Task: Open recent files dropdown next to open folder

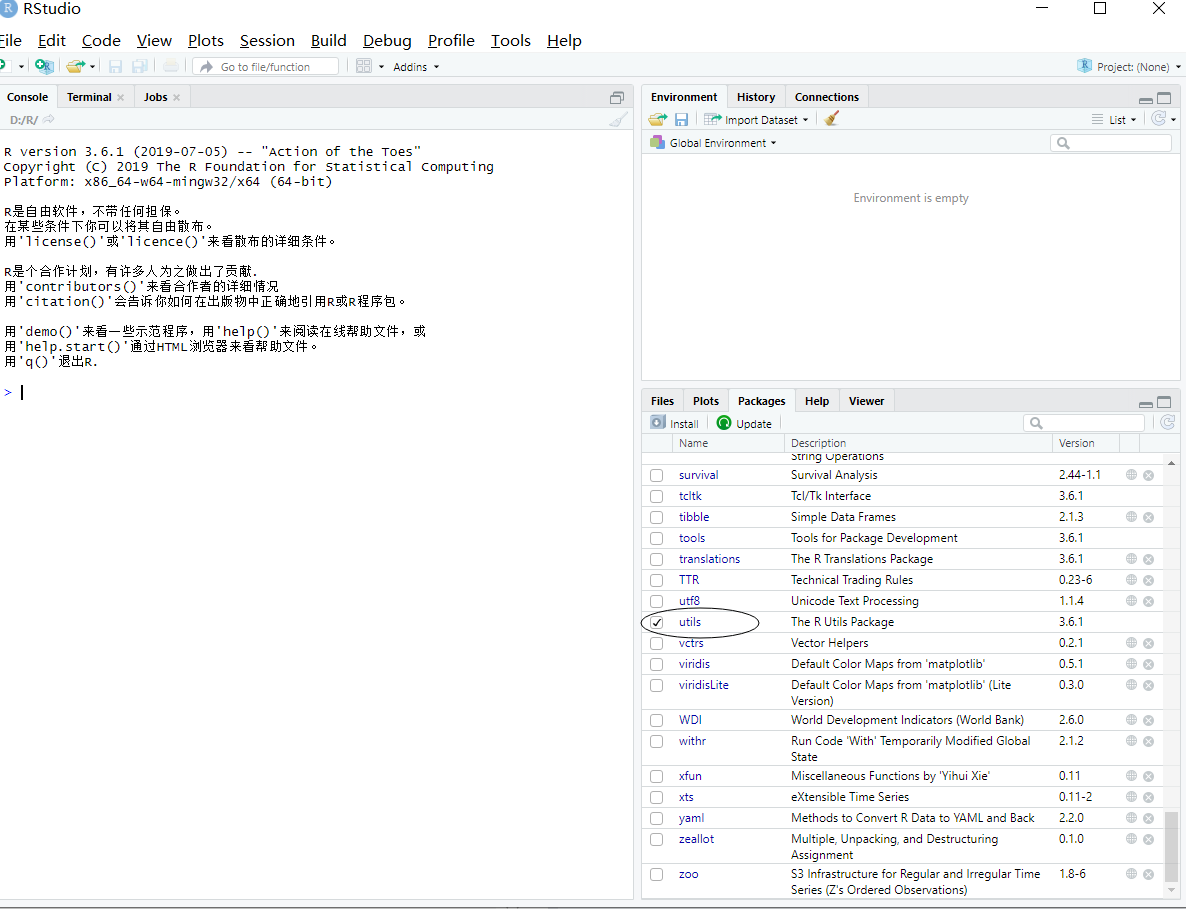Action: point(92,67)
